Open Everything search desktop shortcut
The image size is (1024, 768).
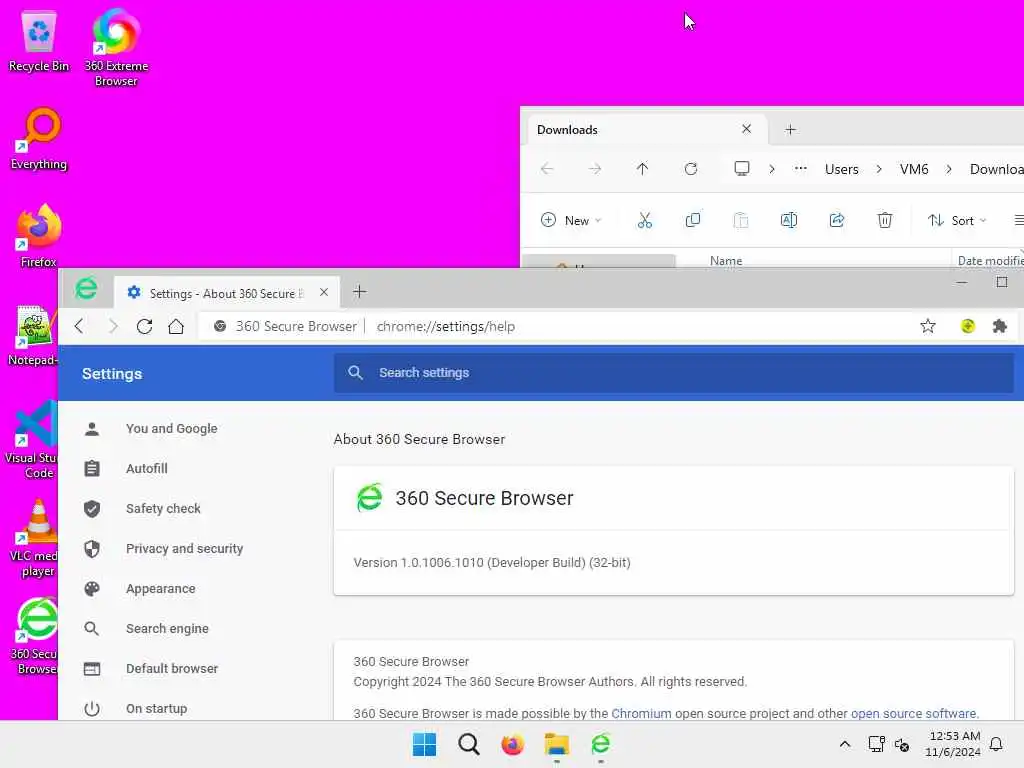[39, 139]
